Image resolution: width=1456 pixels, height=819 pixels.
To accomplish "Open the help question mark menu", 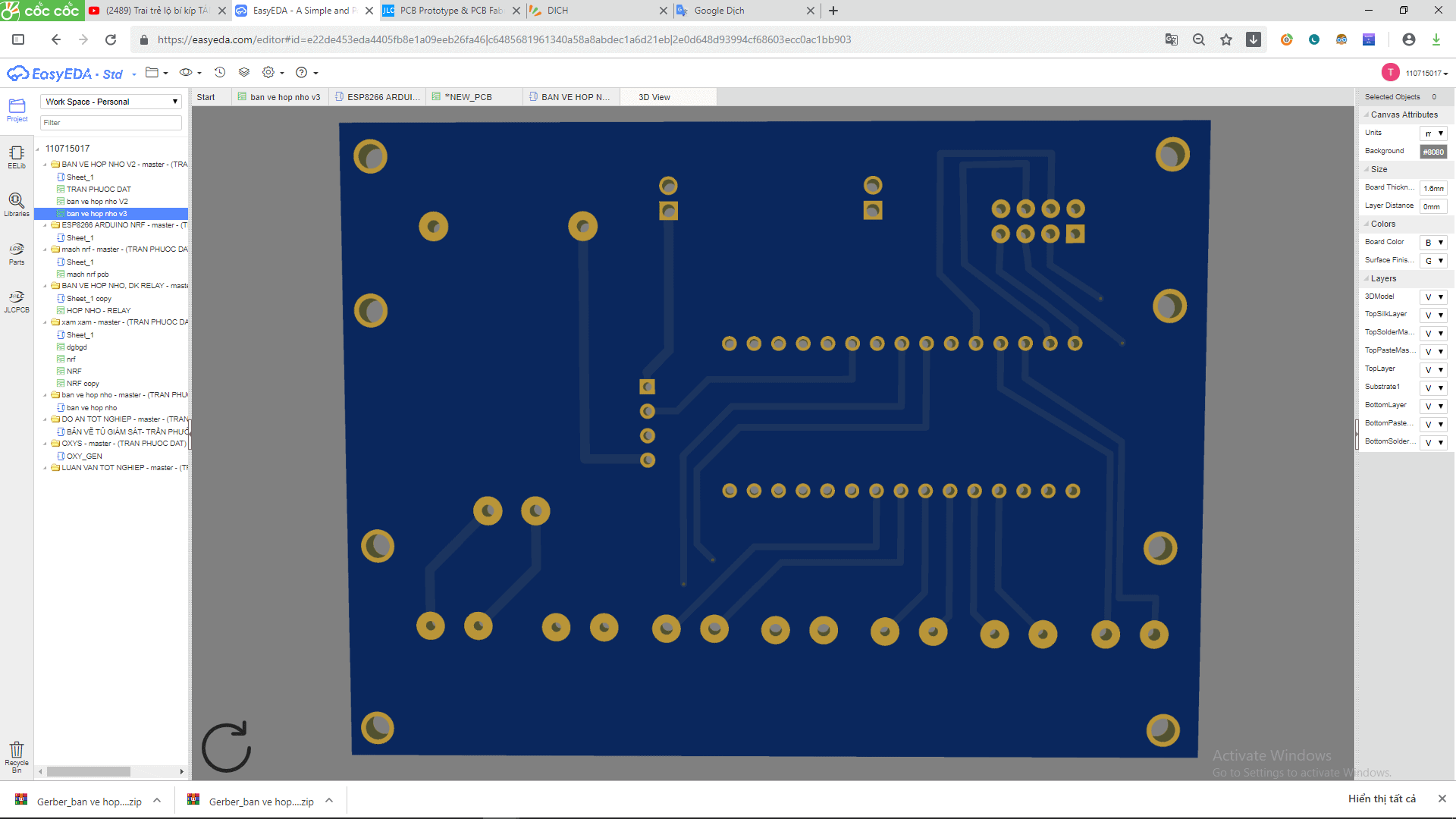I will point(306,73).
